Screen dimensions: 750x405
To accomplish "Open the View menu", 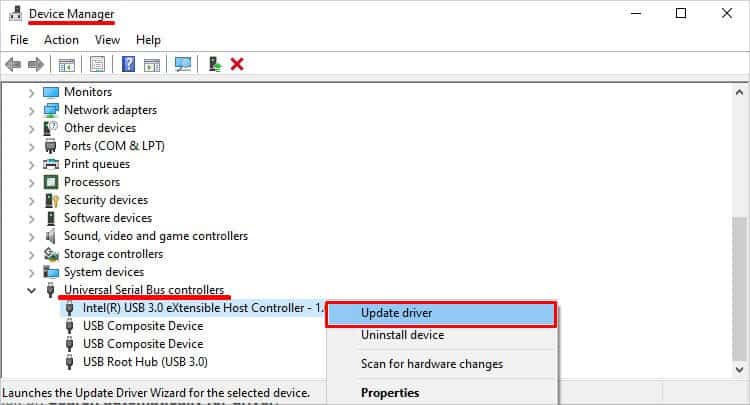I will (x=107, y=40).
